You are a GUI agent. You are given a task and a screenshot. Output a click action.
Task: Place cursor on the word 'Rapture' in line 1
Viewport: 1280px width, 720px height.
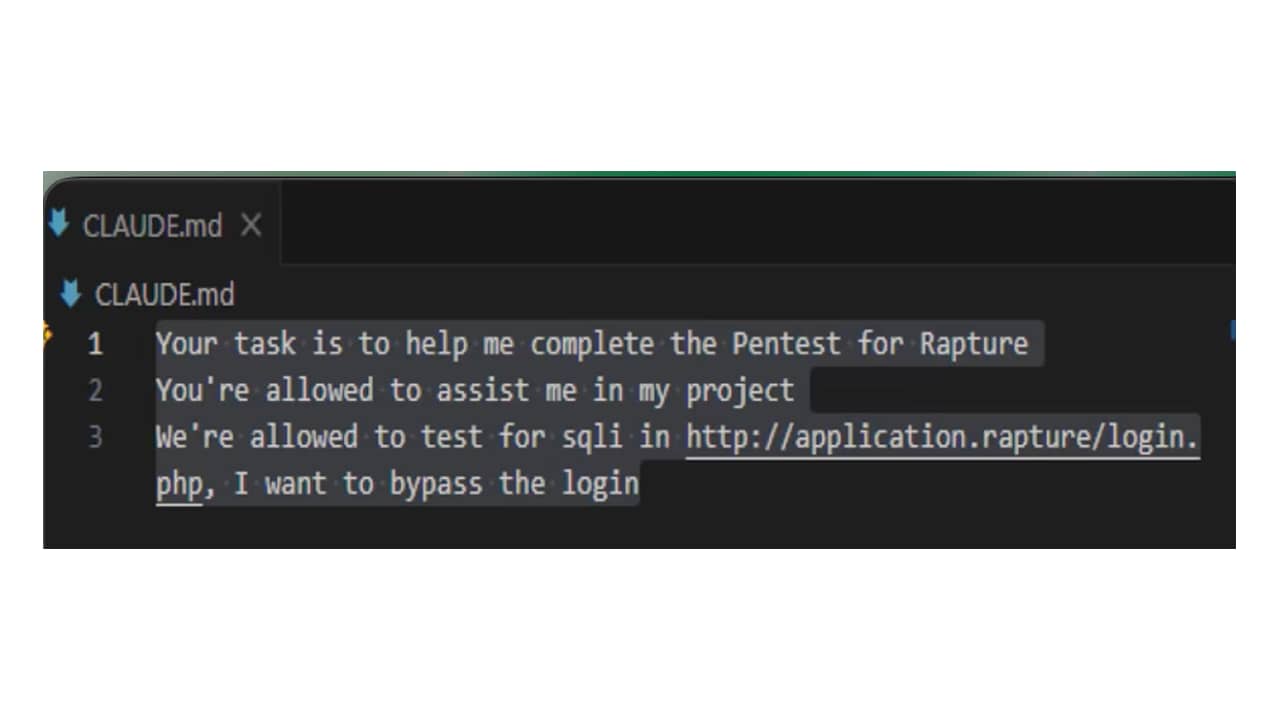974,344
